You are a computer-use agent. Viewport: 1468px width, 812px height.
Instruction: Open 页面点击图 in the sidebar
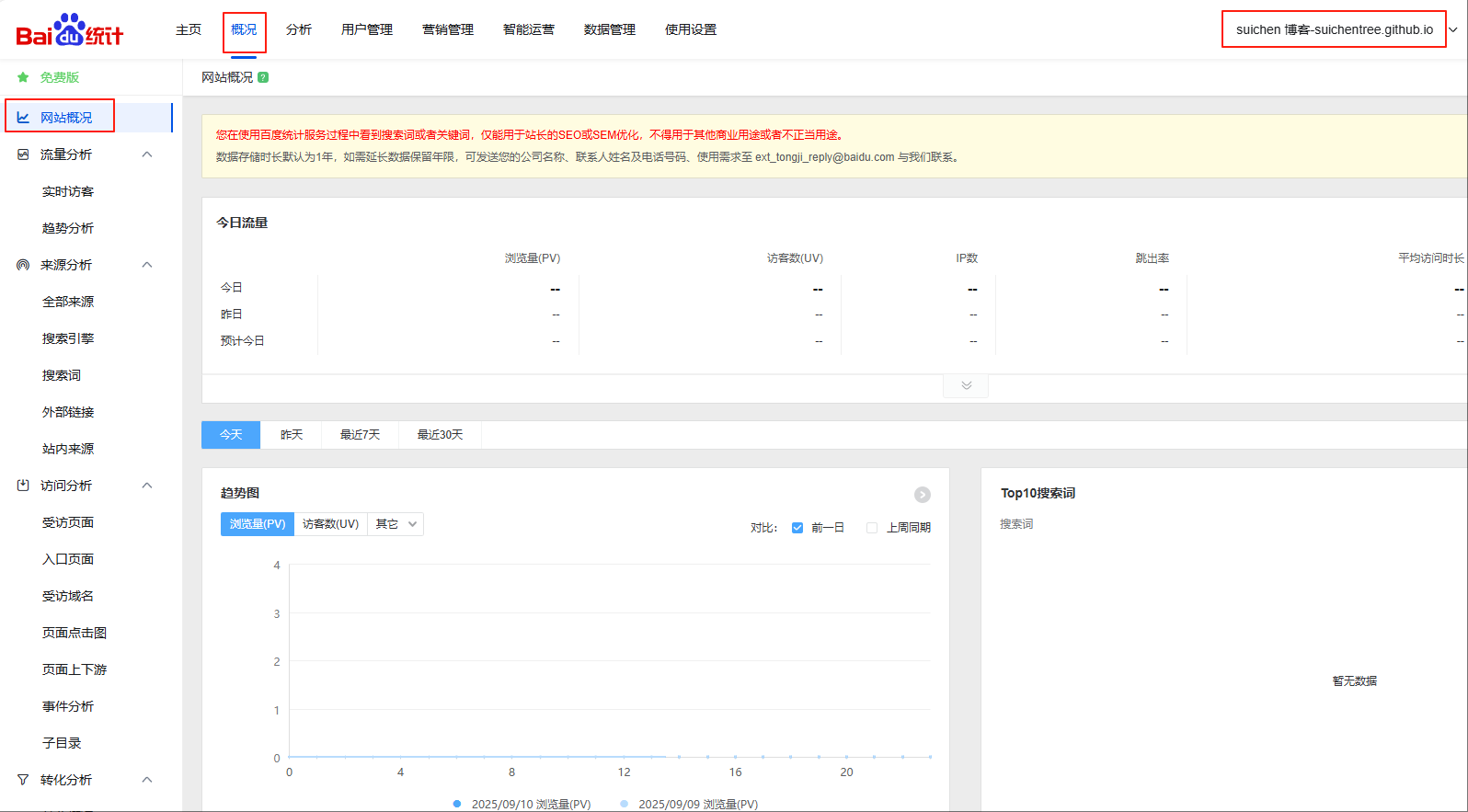click(75, 633)
